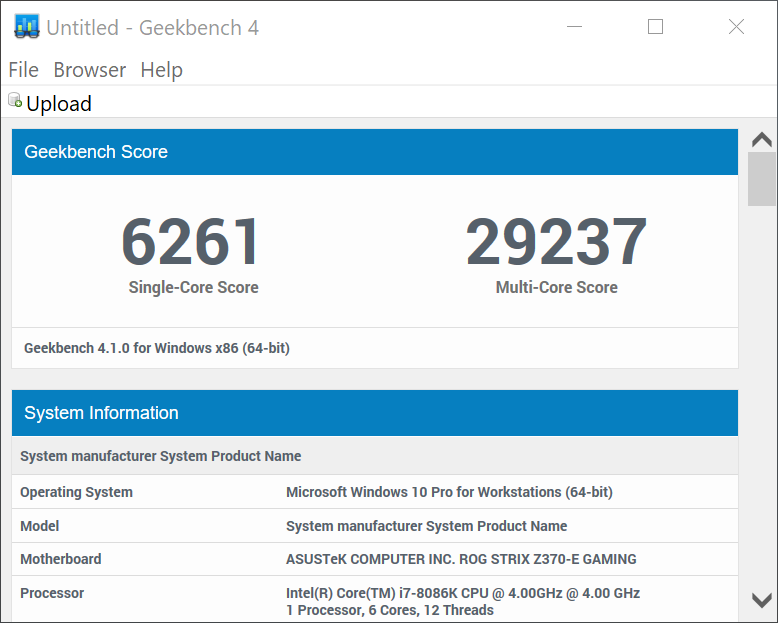Click the Motherboard label
The width and height of the screenshot is (778, 623).
[61, 559]
